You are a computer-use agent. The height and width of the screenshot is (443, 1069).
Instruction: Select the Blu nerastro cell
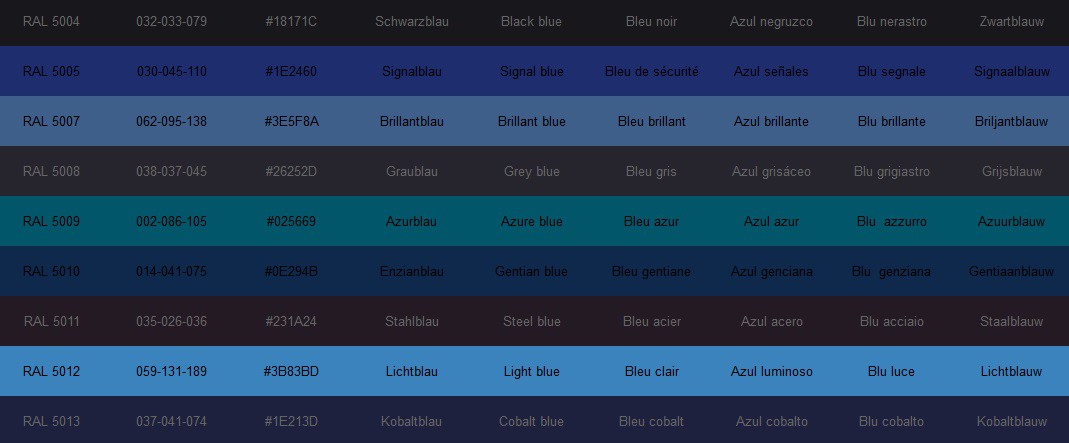click(x=891, y=22)
